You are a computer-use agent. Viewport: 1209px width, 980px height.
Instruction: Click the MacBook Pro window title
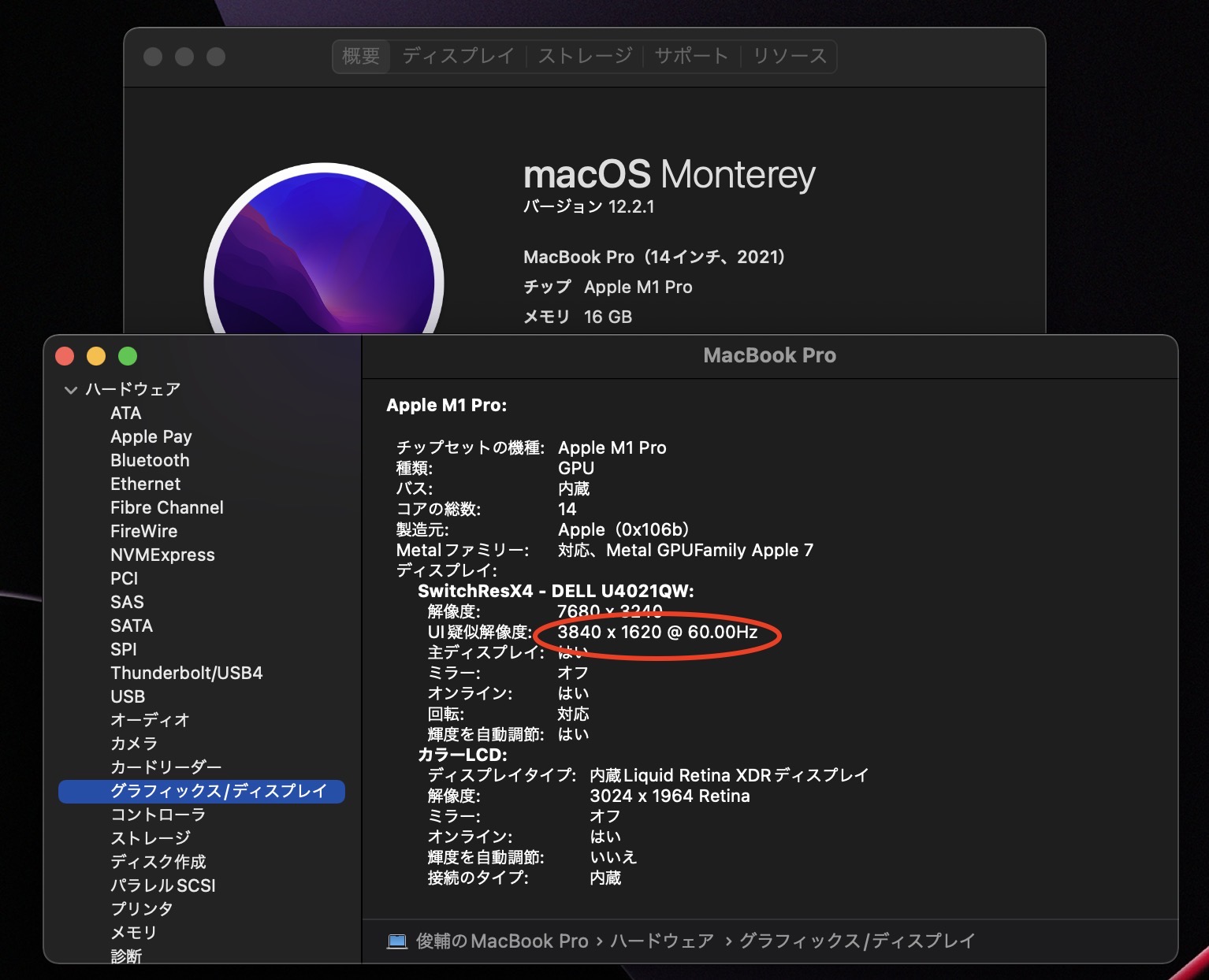pos(770,355)
